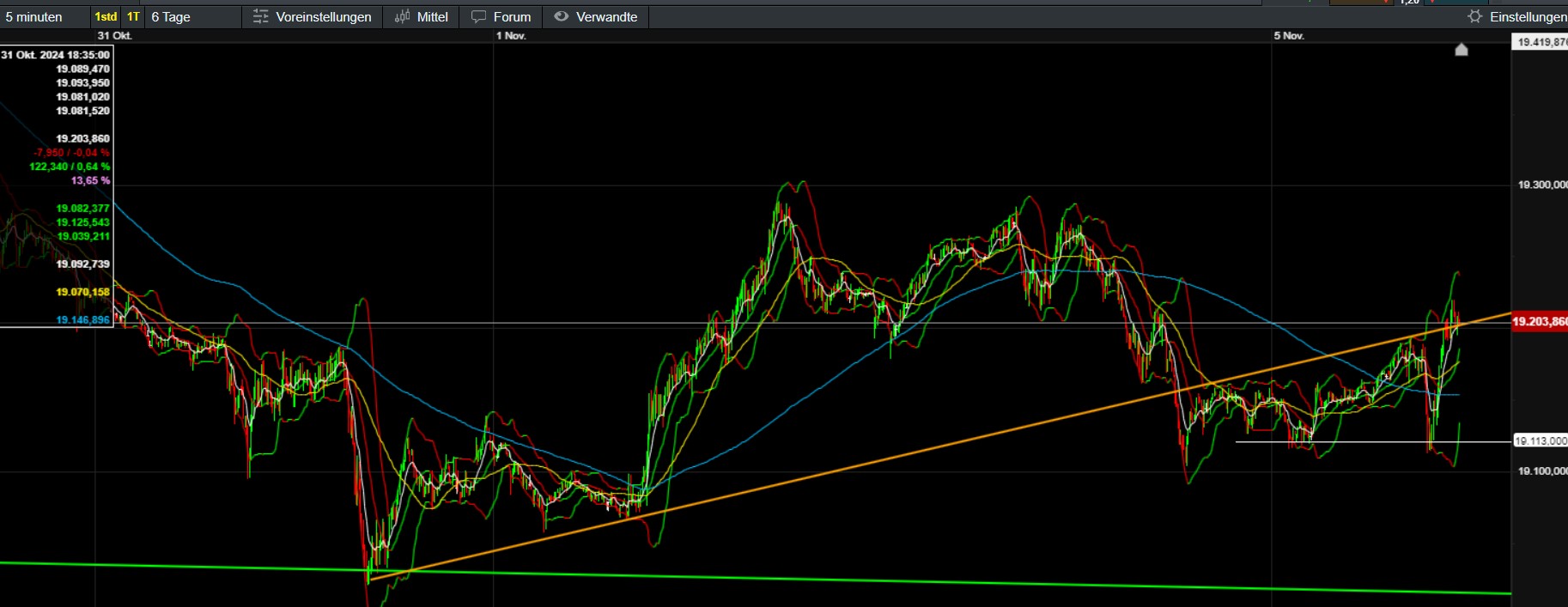1568x607 pixels.
Task: Click the magenta '13,65 %' value
Action: (90, 180)
